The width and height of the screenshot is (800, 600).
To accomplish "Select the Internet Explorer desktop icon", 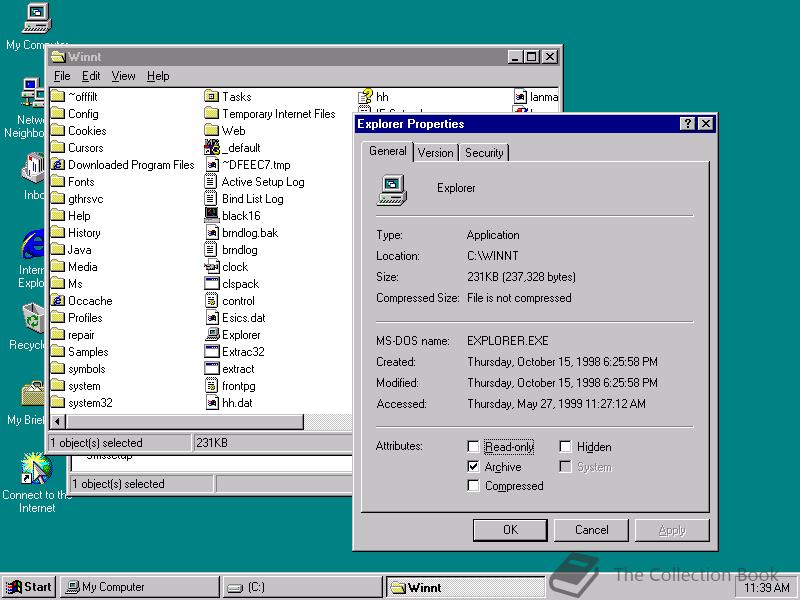I will [34, 244].
